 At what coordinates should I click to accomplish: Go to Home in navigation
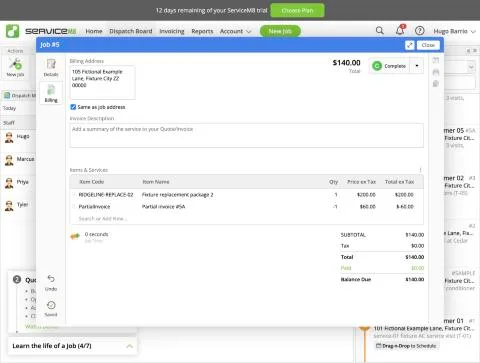pyautogui.click(x=94, y=31)
